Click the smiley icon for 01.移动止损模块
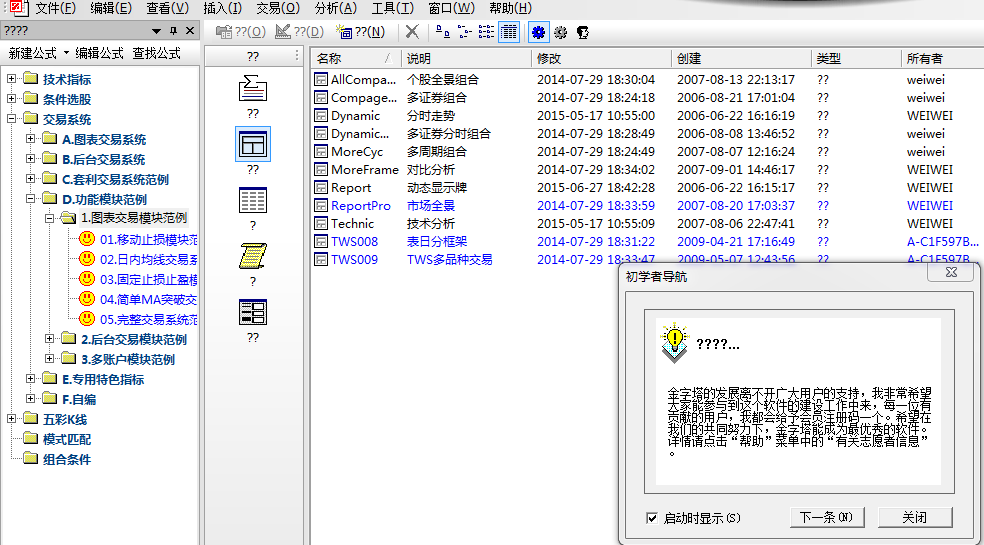 click(x=87, y=240)
